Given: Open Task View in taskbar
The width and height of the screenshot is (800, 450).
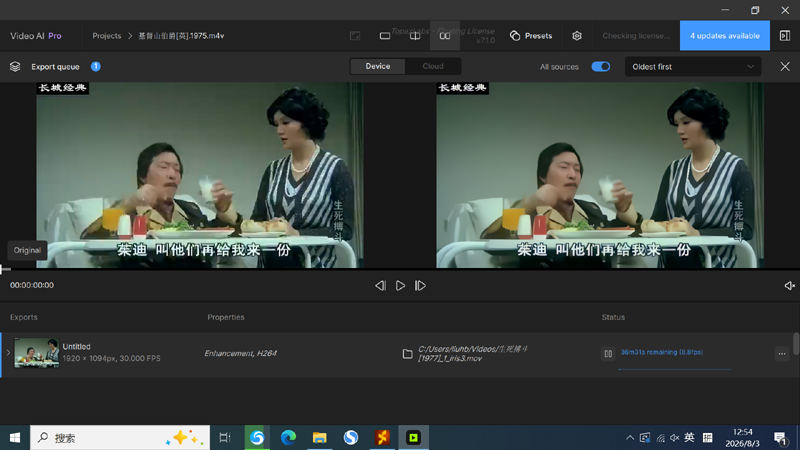Looking at the screenshot, I should point(225,438).
